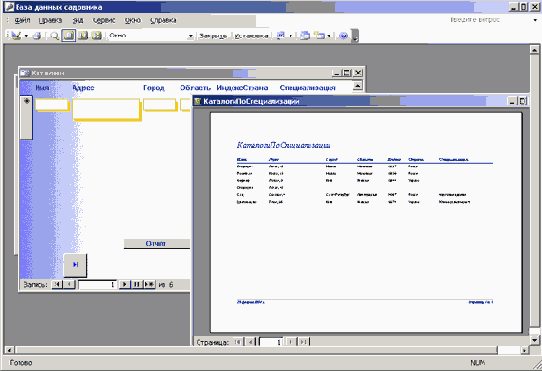The height and width of the screenshot is (371, 542).
Task: Expand the New Object dropdown arrow
Action: click(329, 36)
